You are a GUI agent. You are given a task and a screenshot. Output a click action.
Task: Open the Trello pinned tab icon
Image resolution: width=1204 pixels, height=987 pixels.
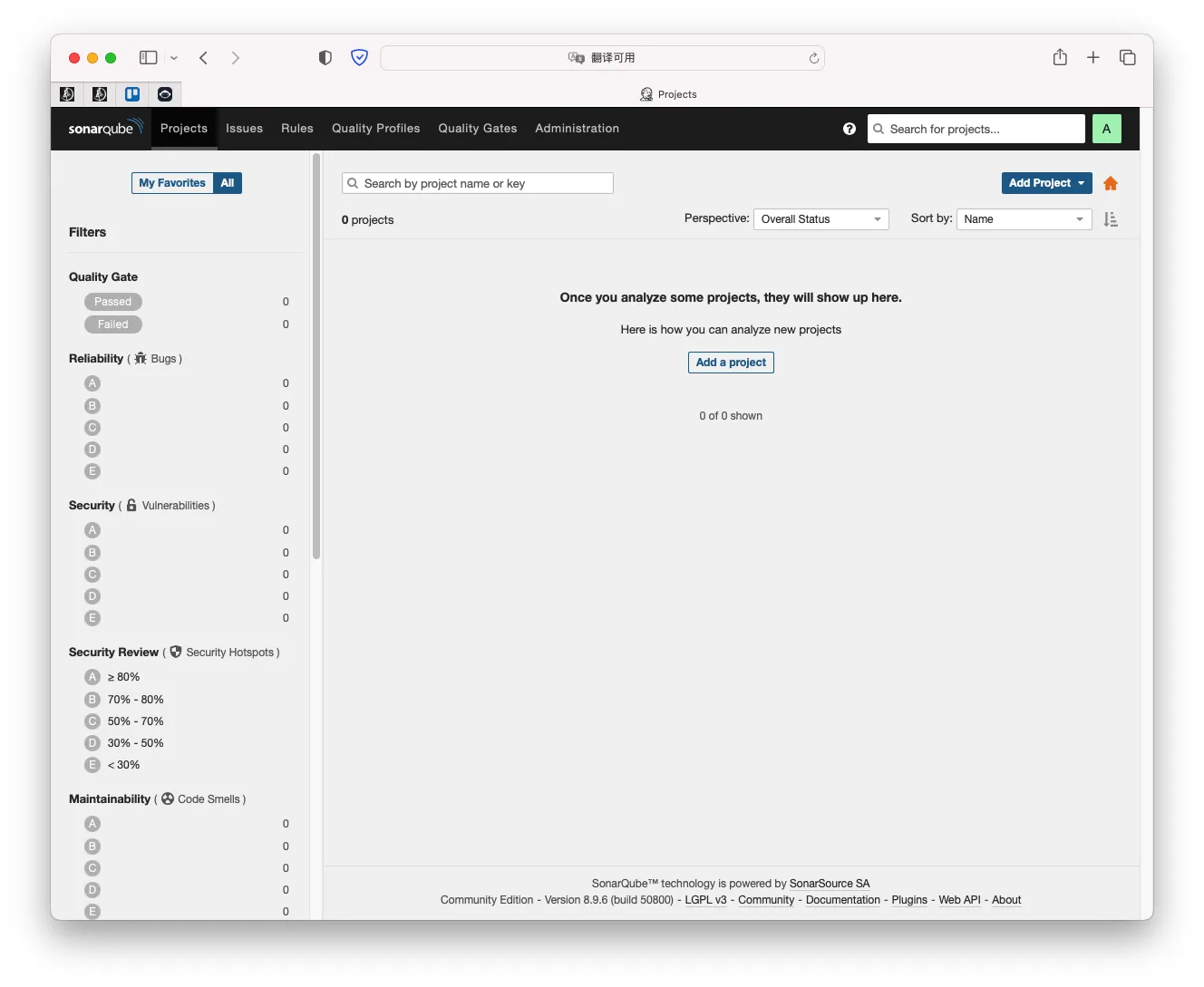coord(132,94)
